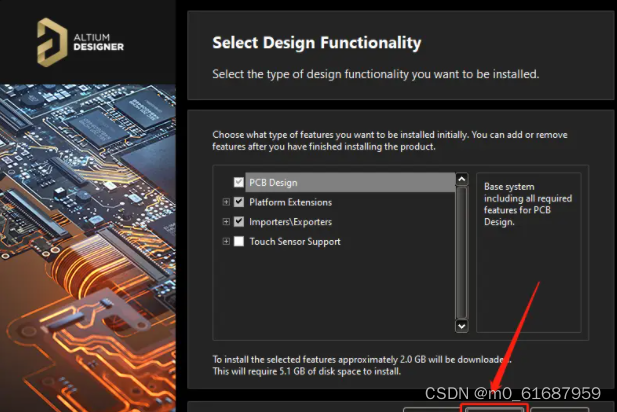The image size is (617, 412).
Task: Click the 'Base system including all required' description
Action: pyautogui.click(x=528, y=204)
